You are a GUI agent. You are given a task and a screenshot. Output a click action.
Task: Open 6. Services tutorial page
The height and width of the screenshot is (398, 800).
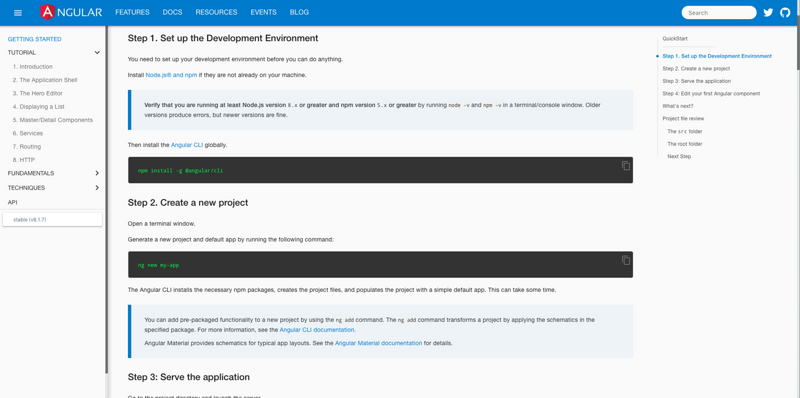(28, 133)
